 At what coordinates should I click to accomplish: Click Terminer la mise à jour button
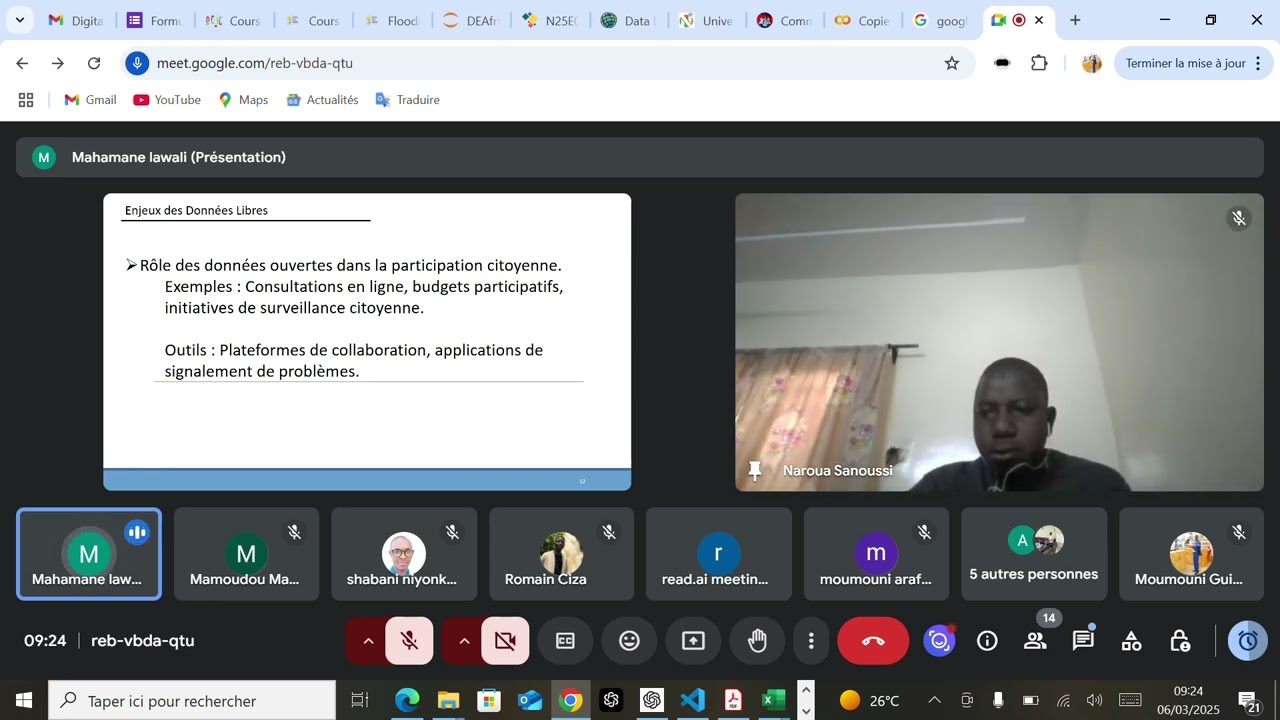coord(1193,63)
